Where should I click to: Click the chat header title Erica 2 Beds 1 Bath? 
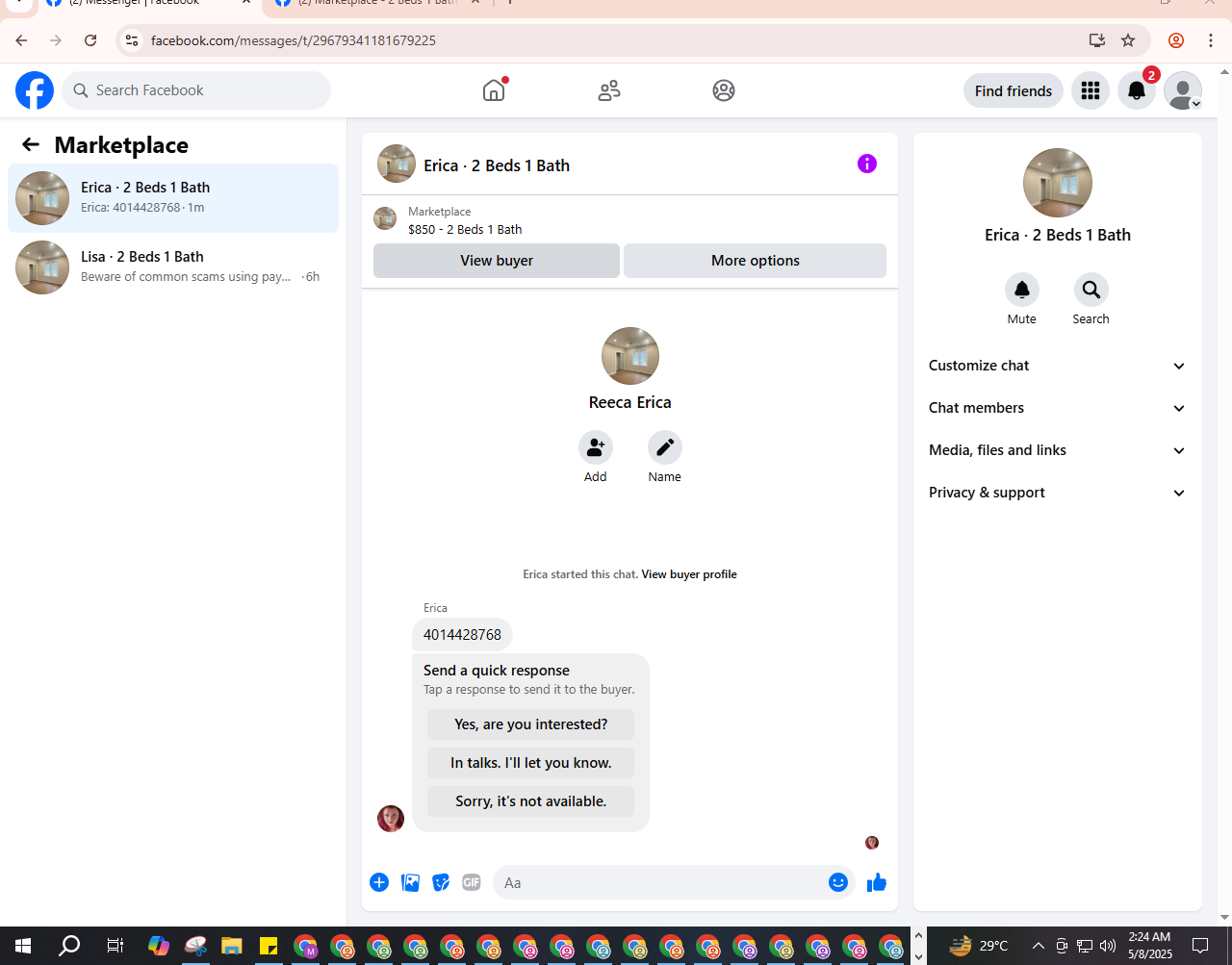(x=497, y=165)
